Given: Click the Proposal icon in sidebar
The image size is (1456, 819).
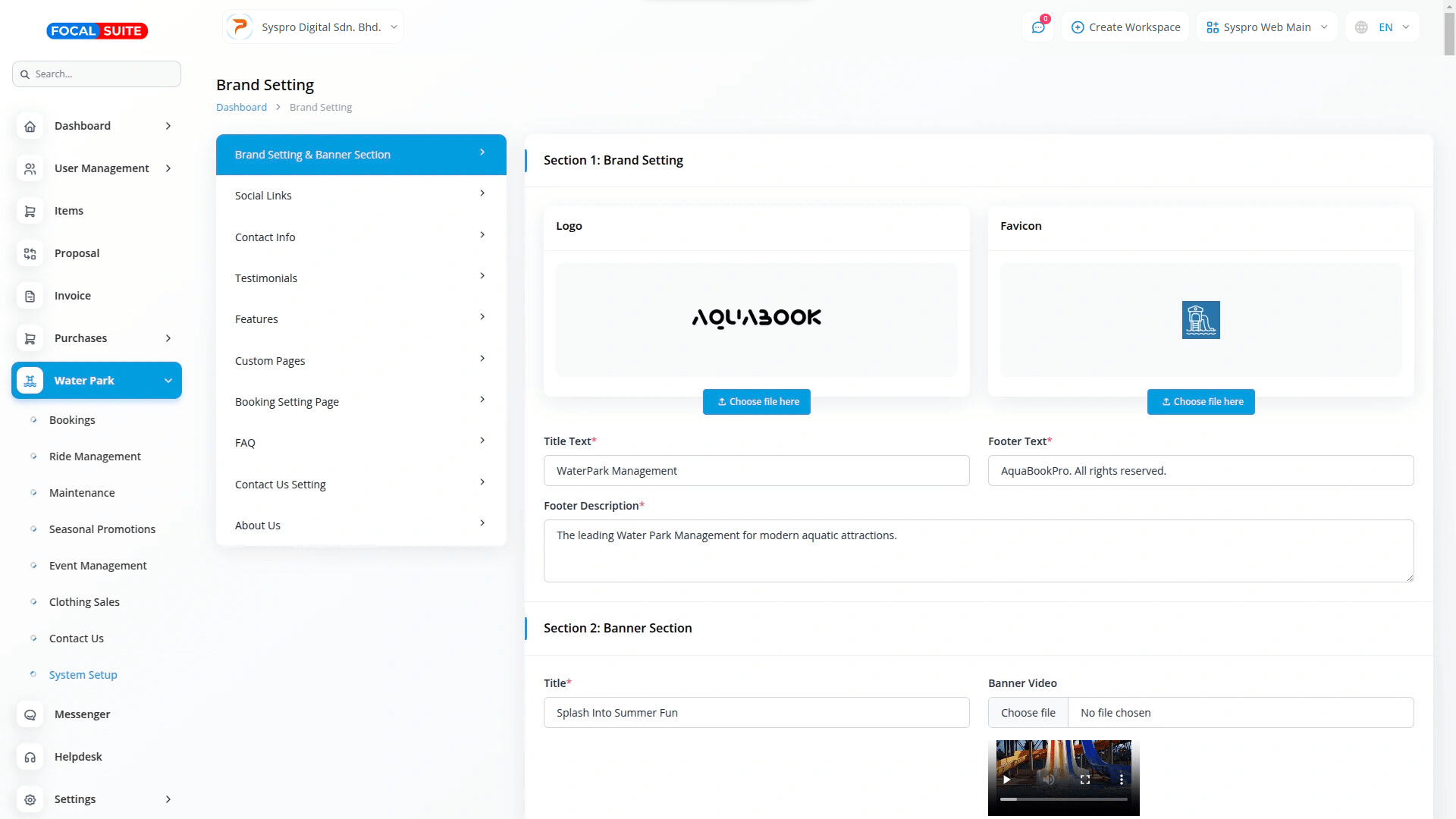Looking at the screenshot, I should tap(30, 254).
